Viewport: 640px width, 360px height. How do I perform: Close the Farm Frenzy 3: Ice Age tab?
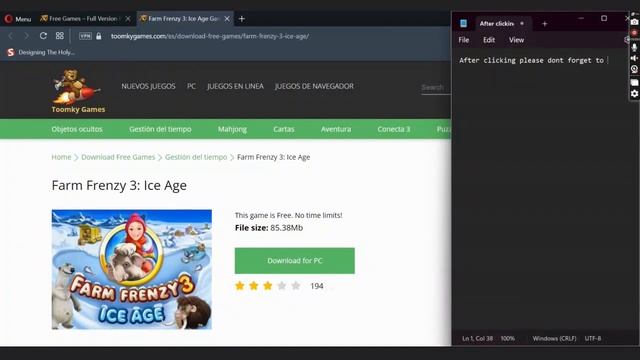227,19
